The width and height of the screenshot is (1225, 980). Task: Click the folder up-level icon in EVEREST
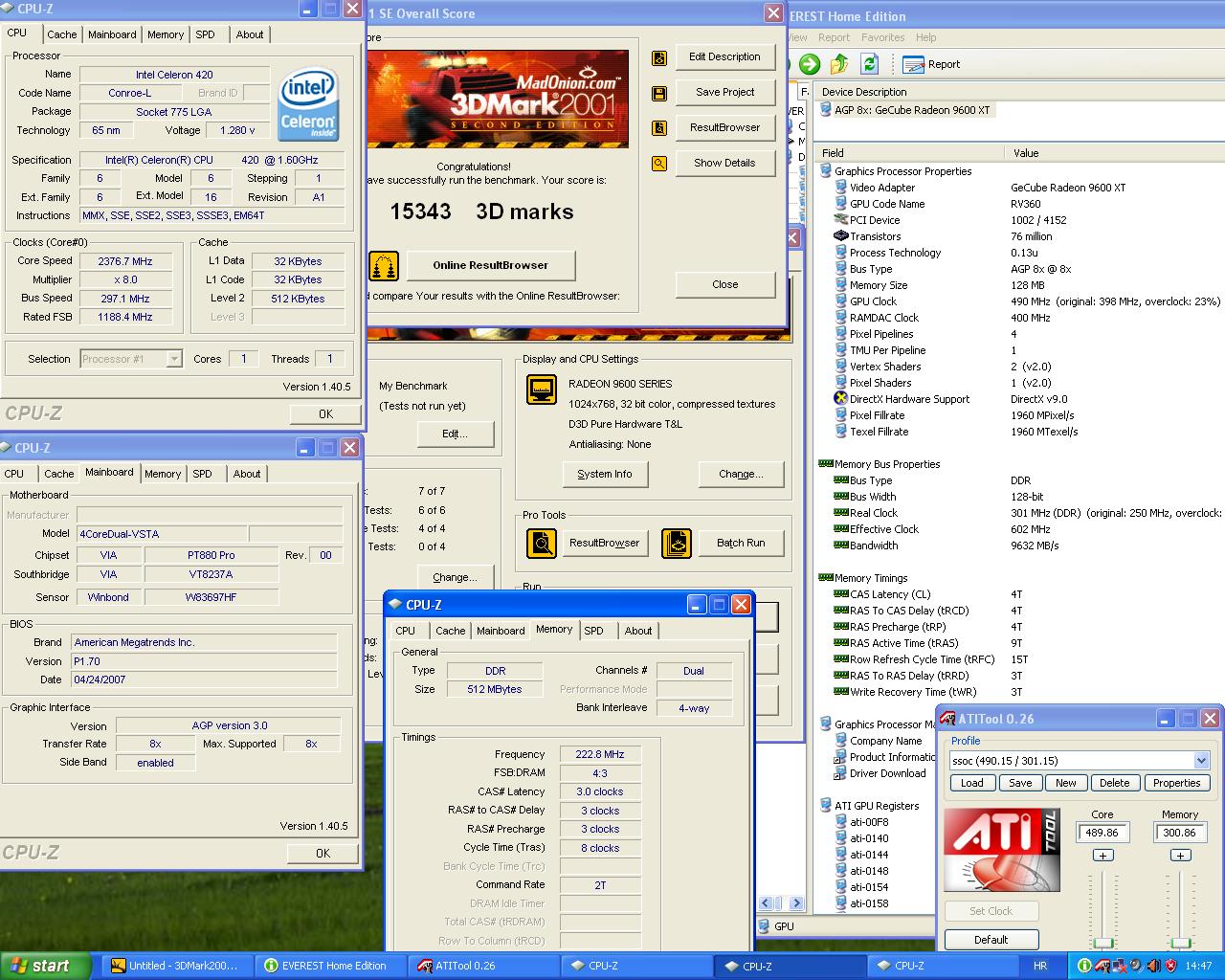[x=839, y=64]
